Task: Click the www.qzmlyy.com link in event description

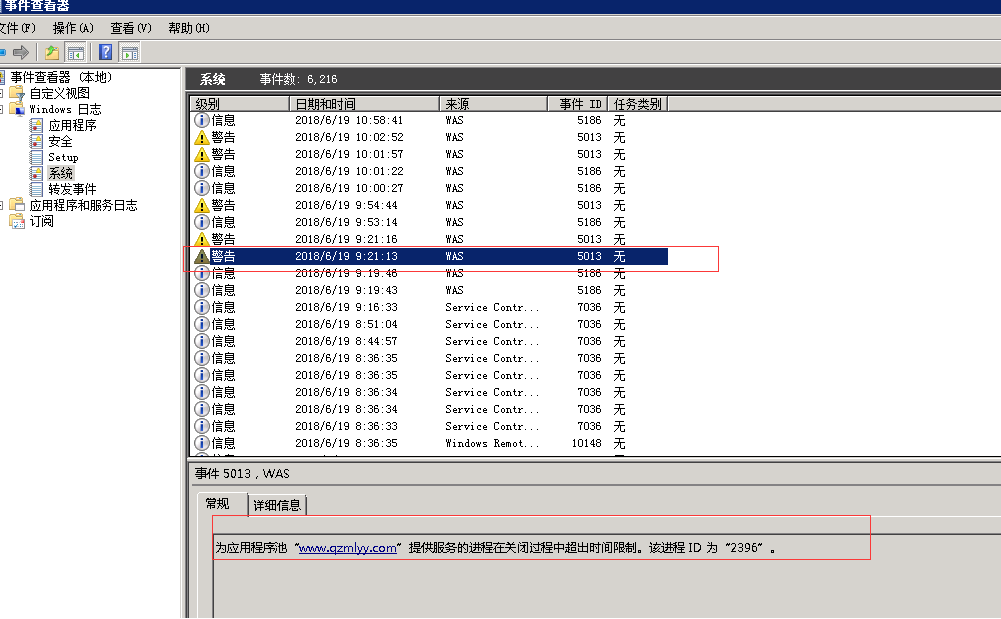Action: (x=348, y=548)
